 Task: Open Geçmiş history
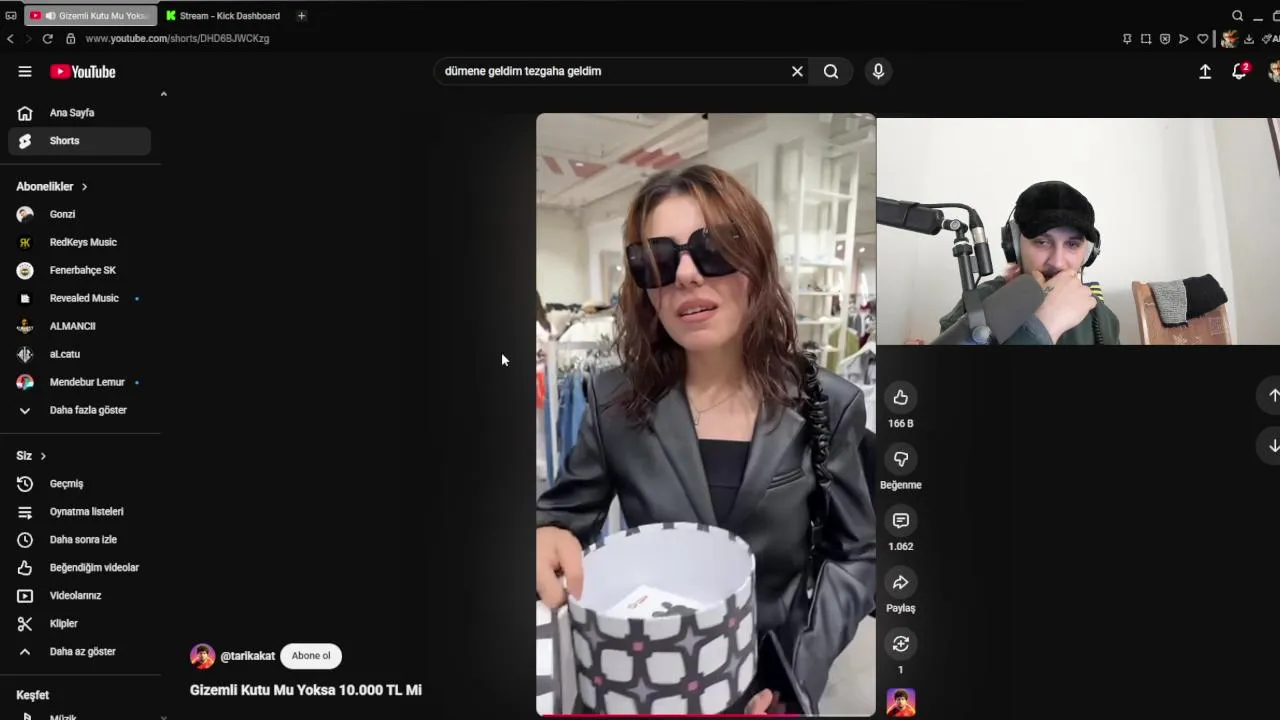point(80,484)
